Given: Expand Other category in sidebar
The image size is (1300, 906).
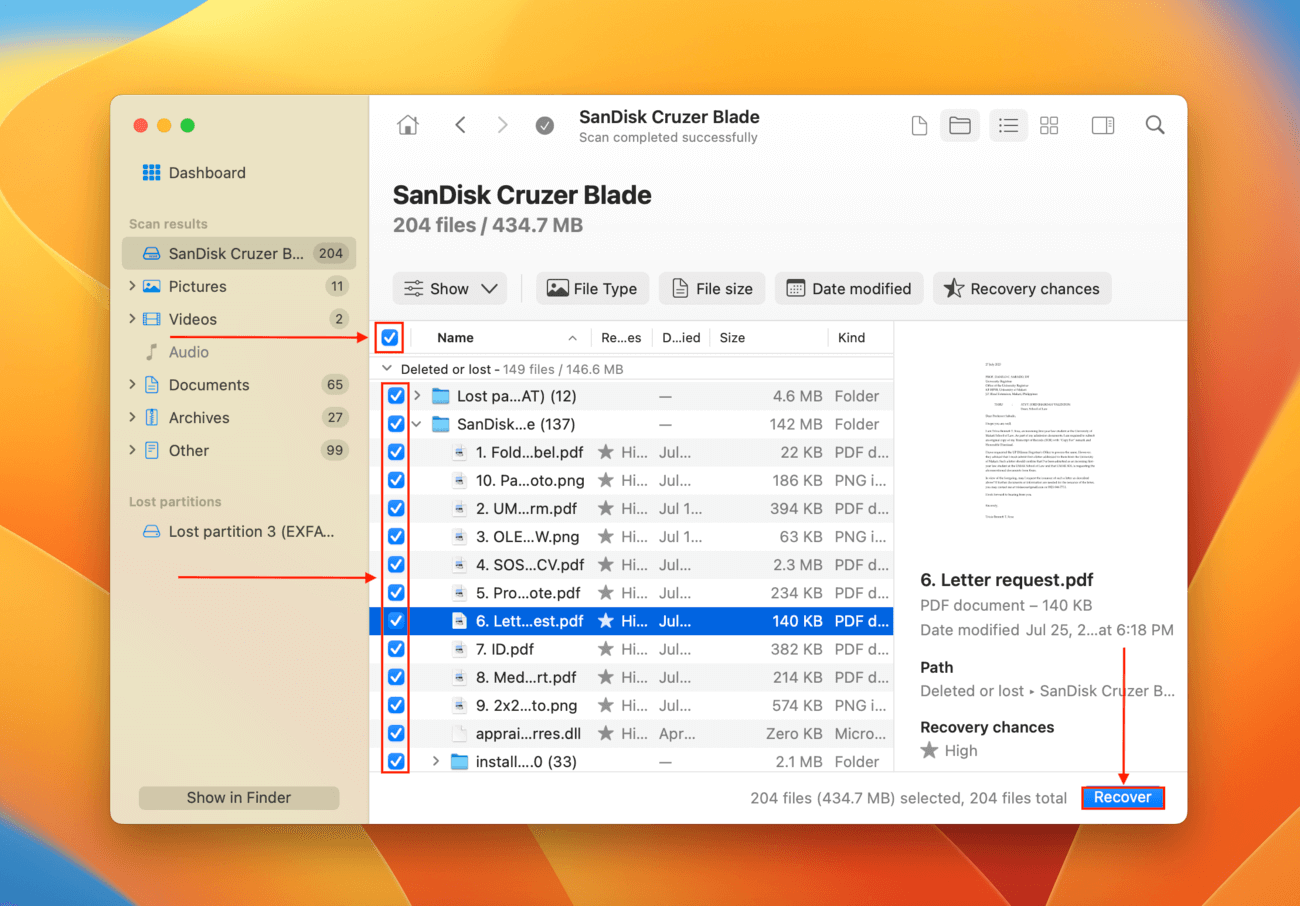Looking at the screenshot, I should click(132, 451).
